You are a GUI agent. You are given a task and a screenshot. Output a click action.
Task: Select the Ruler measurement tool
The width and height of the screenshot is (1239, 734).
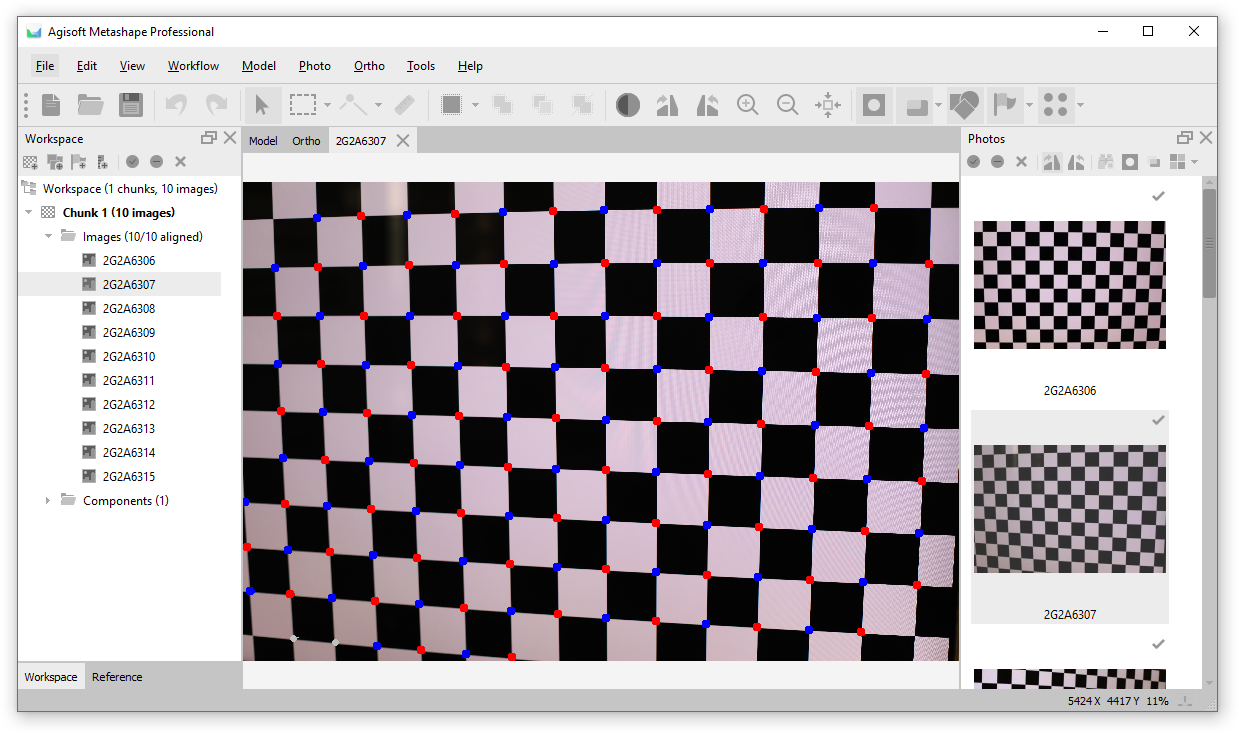coord(404,104)
